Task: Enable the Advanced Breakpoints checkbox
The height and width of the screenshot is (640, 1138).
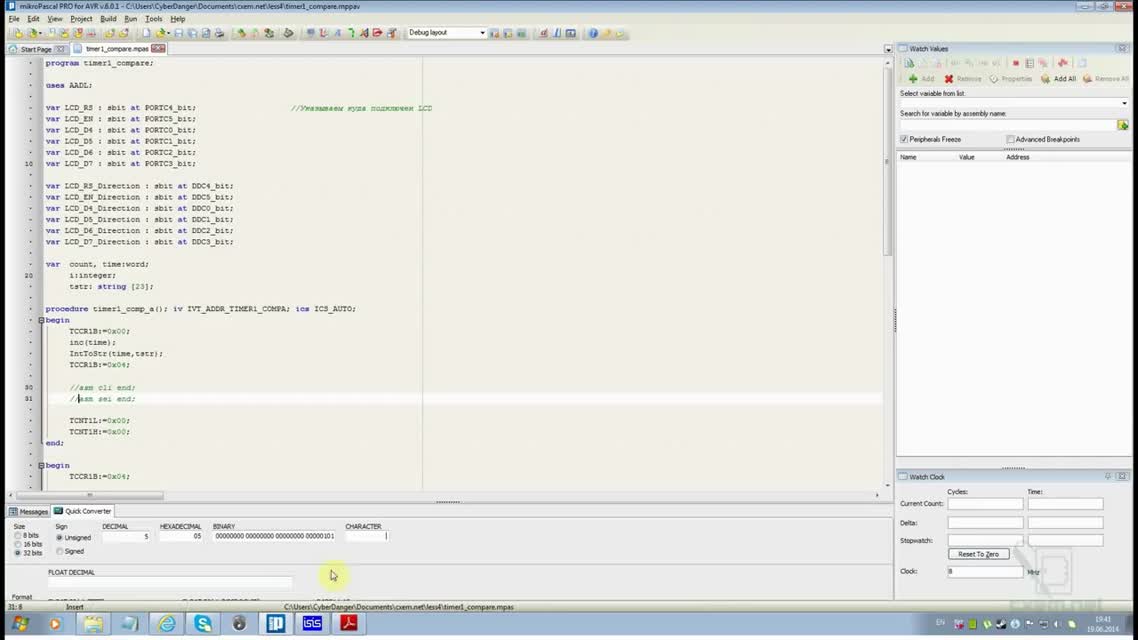Action: coord(1010,139)
